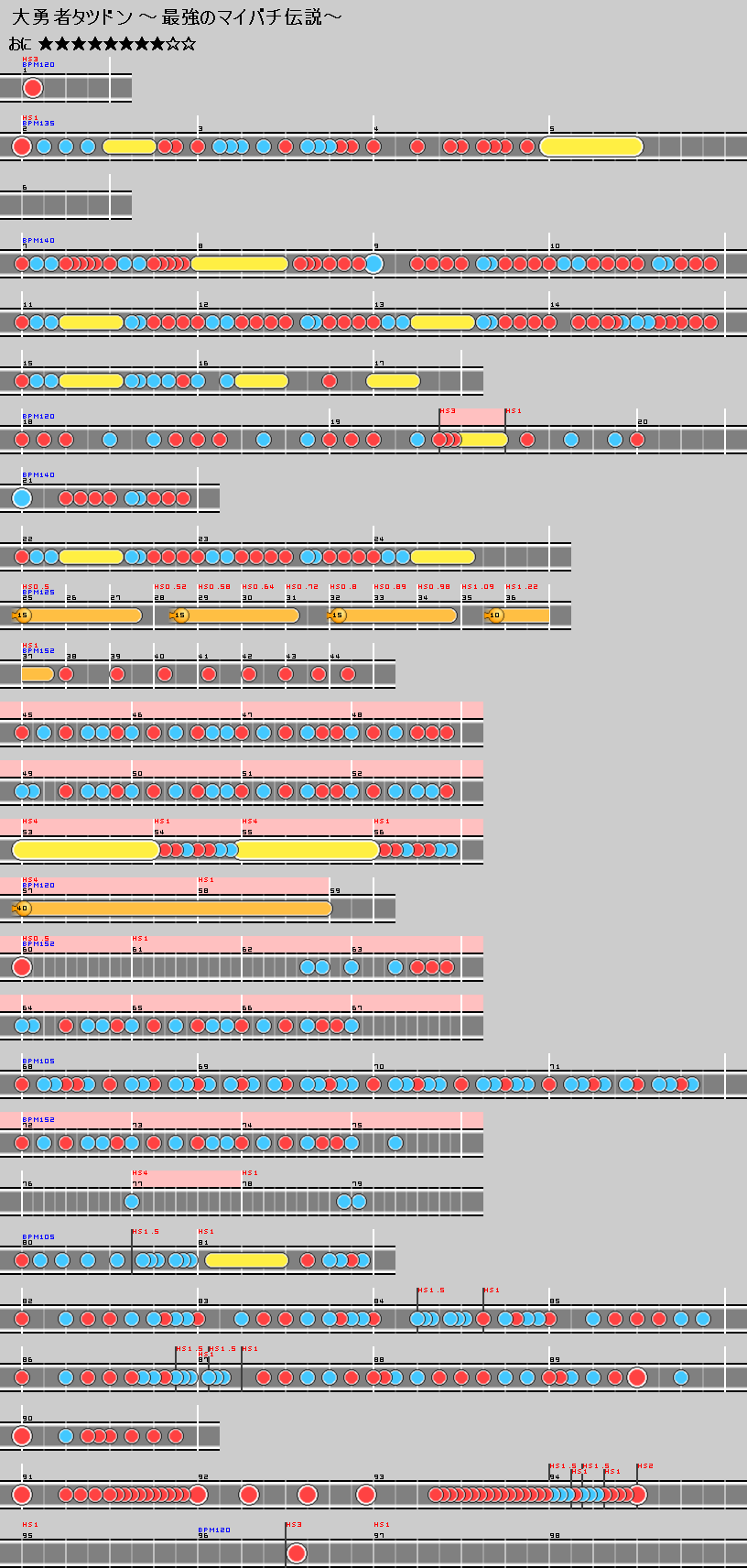Click the big red note in measure 1
Viewport: 747px width, 1568px height.
point(33,88)
